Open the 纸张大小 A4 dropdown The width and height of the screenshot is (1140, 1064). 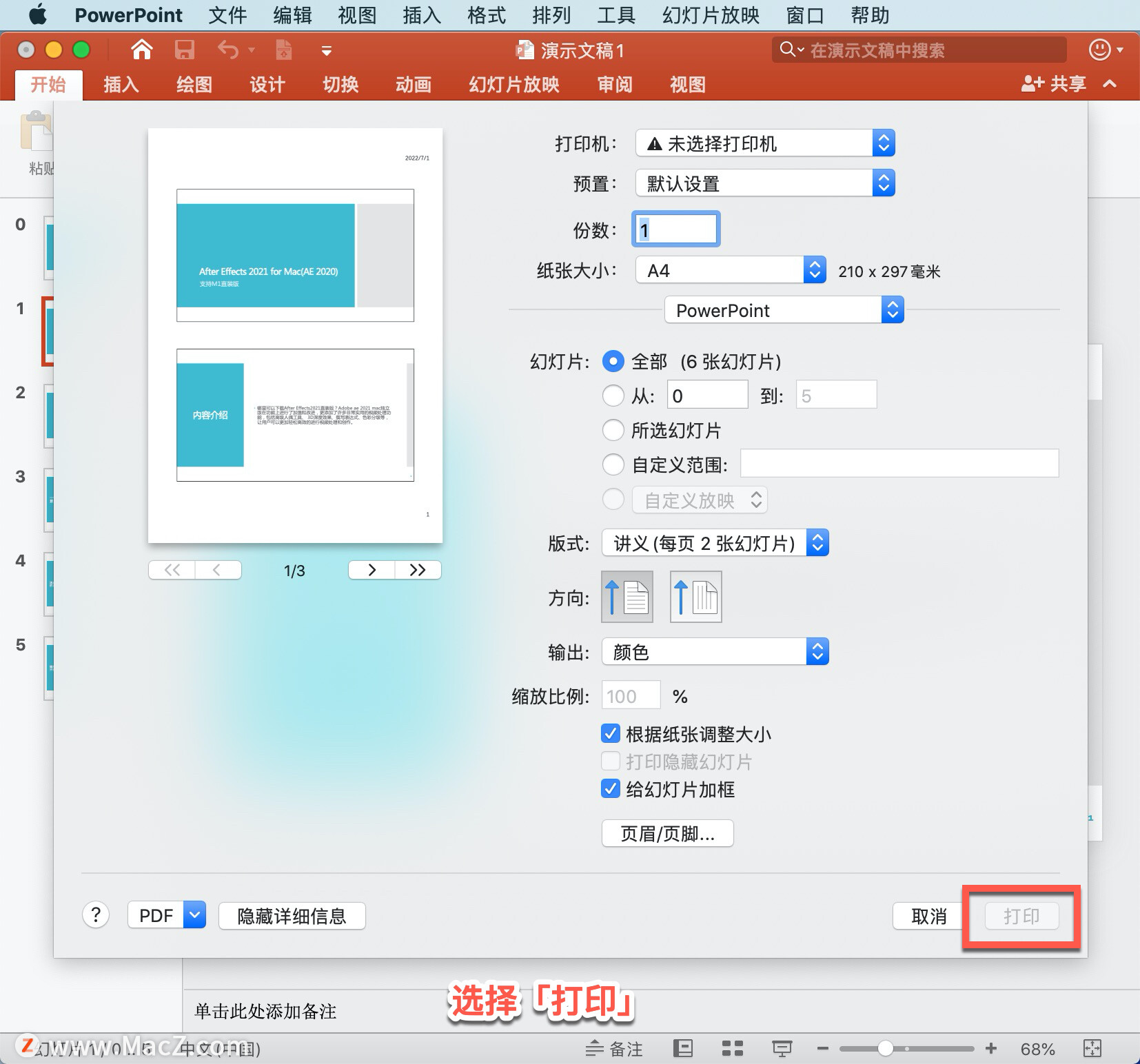point(731,270)
